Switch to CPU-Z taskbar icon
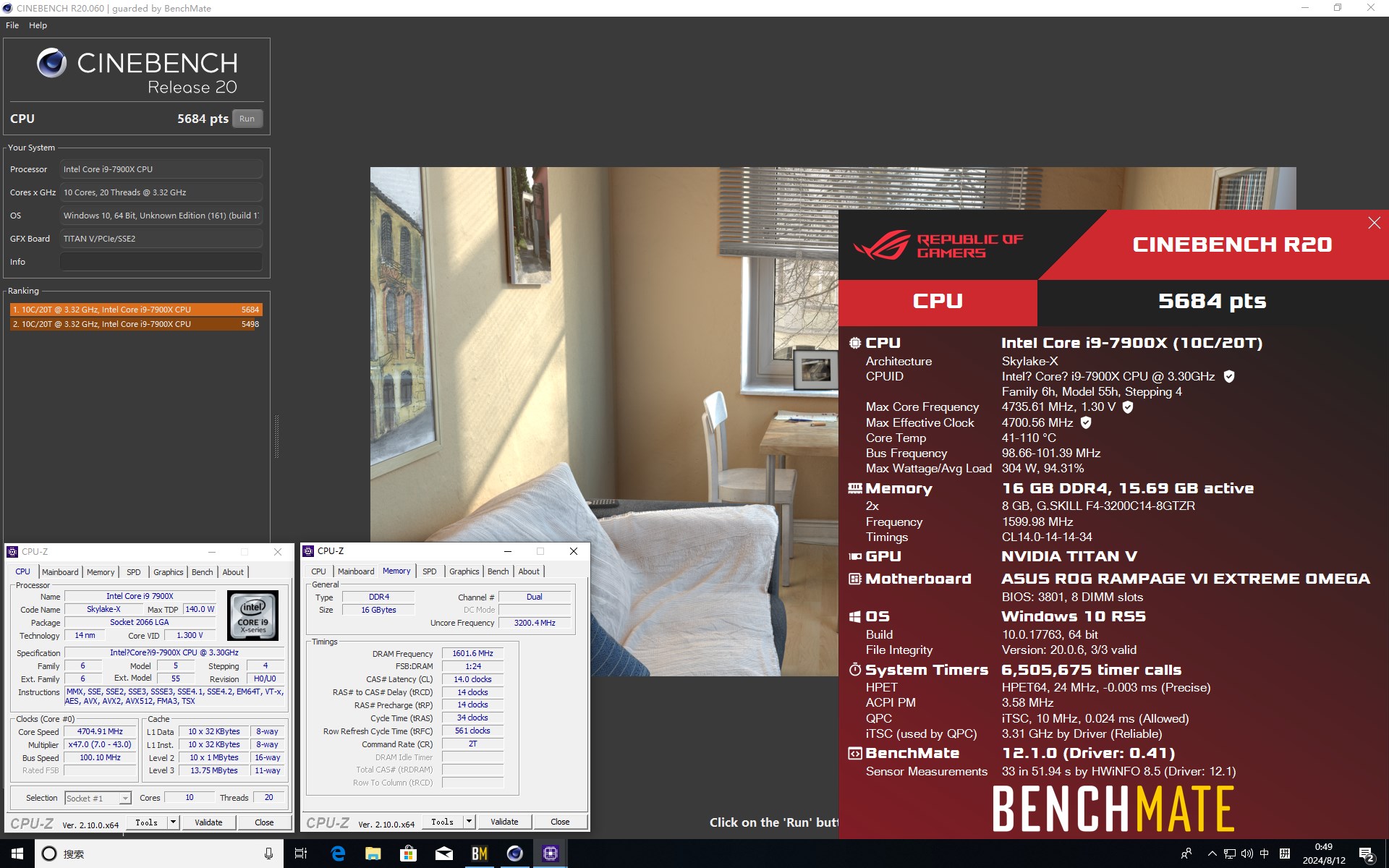 550,854
